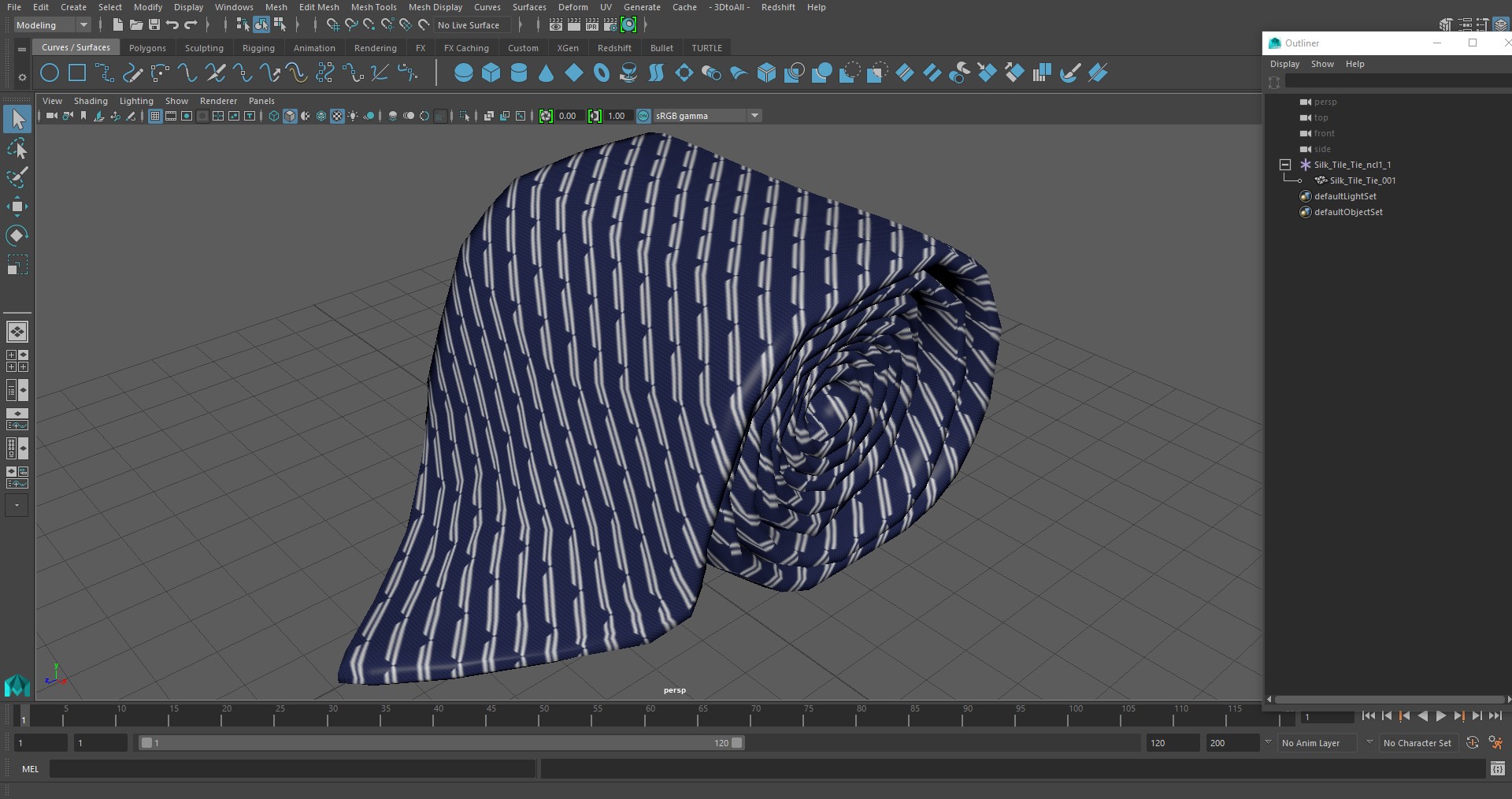
Task: Select the persp camera in the Outliner
Action: point(1325,102)
